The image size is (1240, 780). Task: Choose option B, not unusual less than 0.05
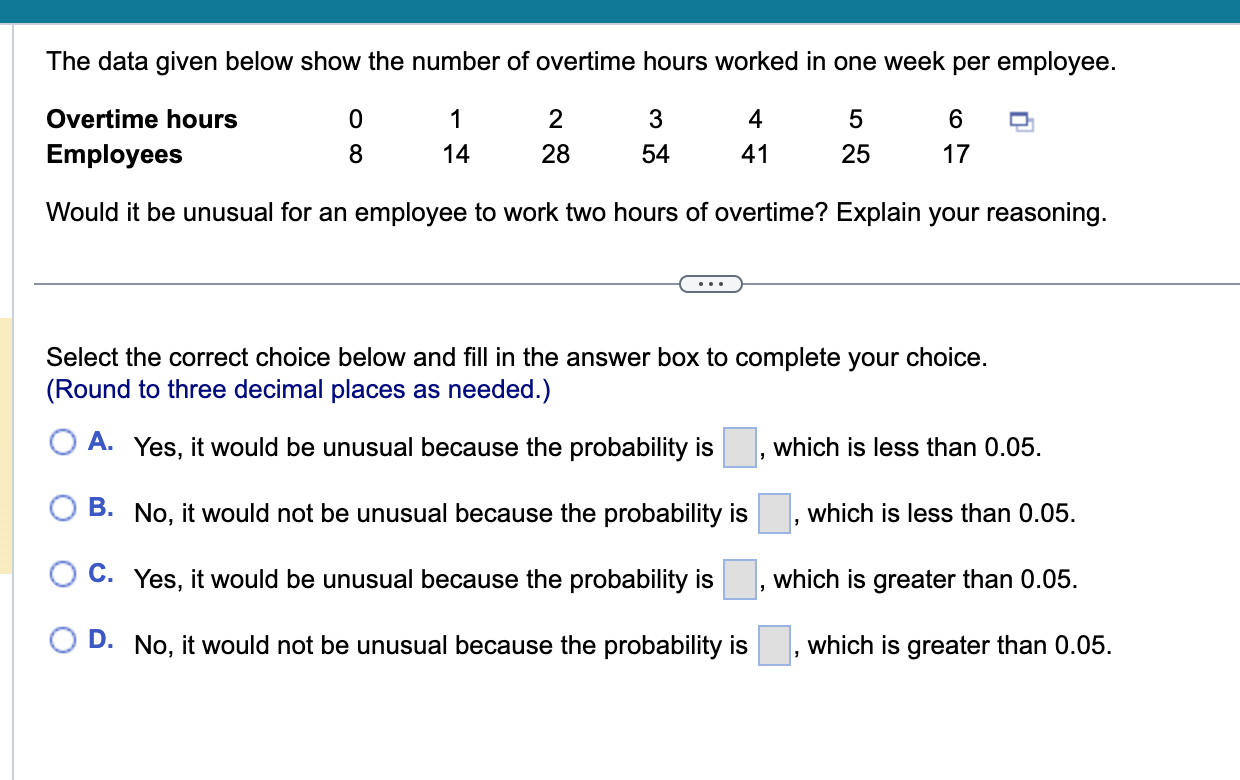pos(63,508)
